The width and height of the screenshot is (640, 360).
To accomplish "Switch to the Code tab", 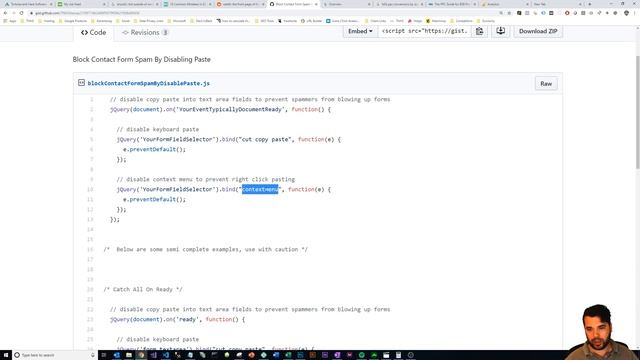I will coord(93,33).
